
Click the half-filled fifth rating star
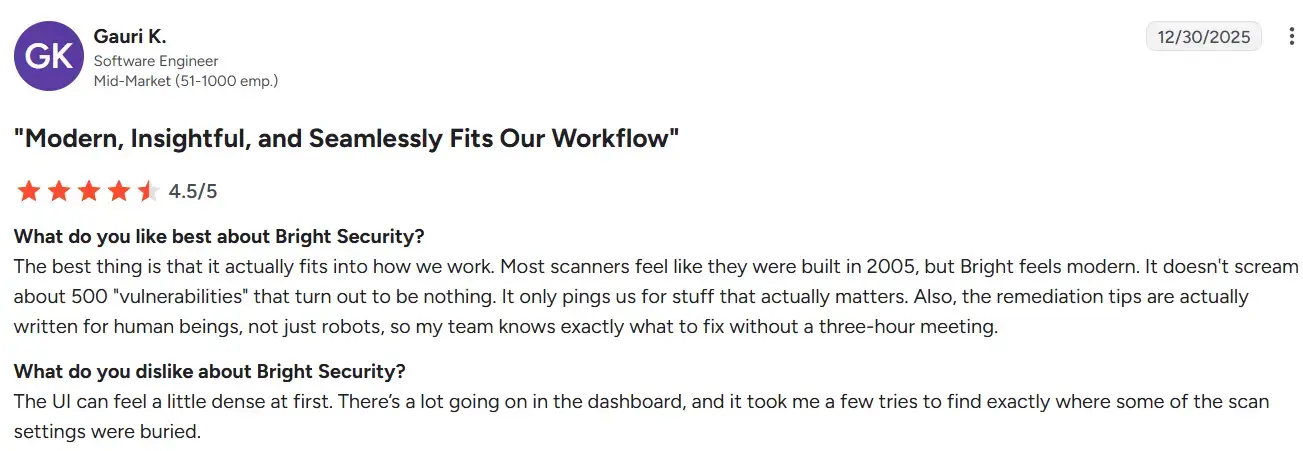click(x=148, y=191)
